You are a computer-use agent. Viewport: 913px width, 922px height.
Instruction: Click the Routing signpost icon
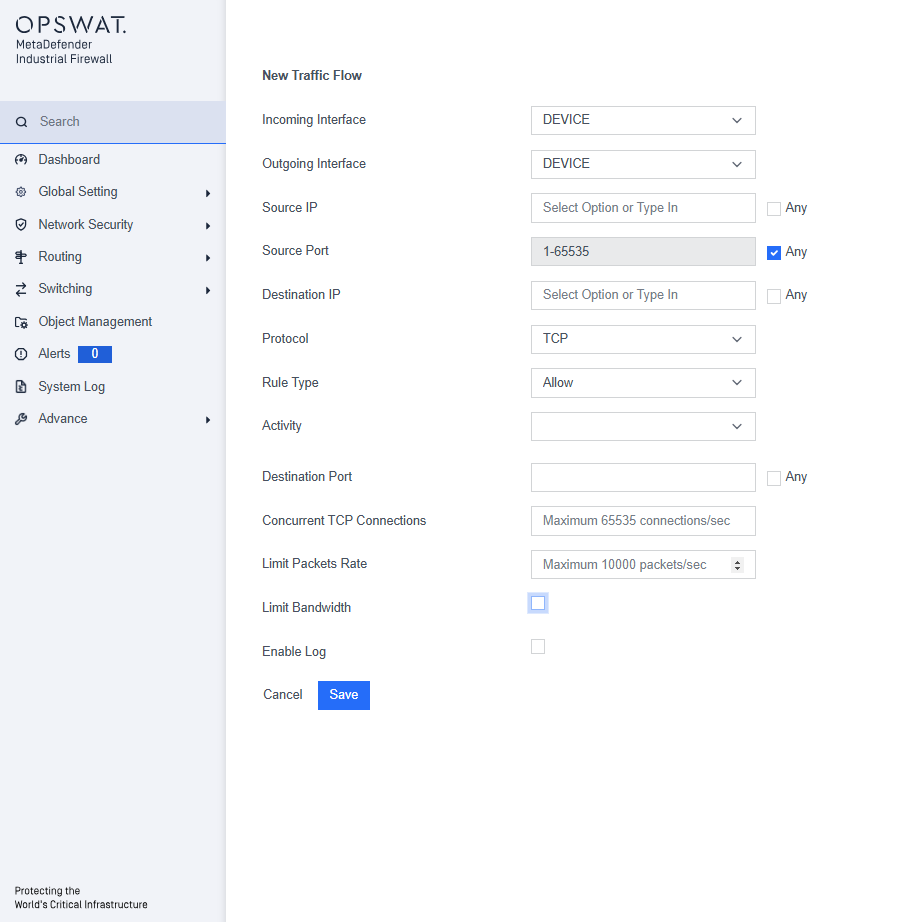21,257
